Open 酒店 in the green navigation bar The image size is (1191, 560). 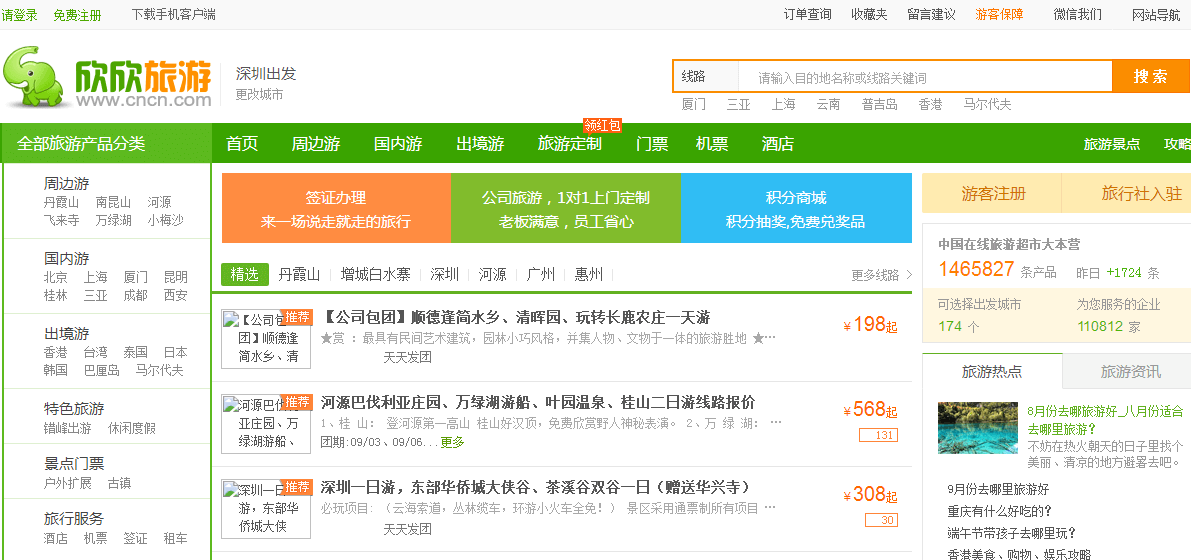click(778, 144)
